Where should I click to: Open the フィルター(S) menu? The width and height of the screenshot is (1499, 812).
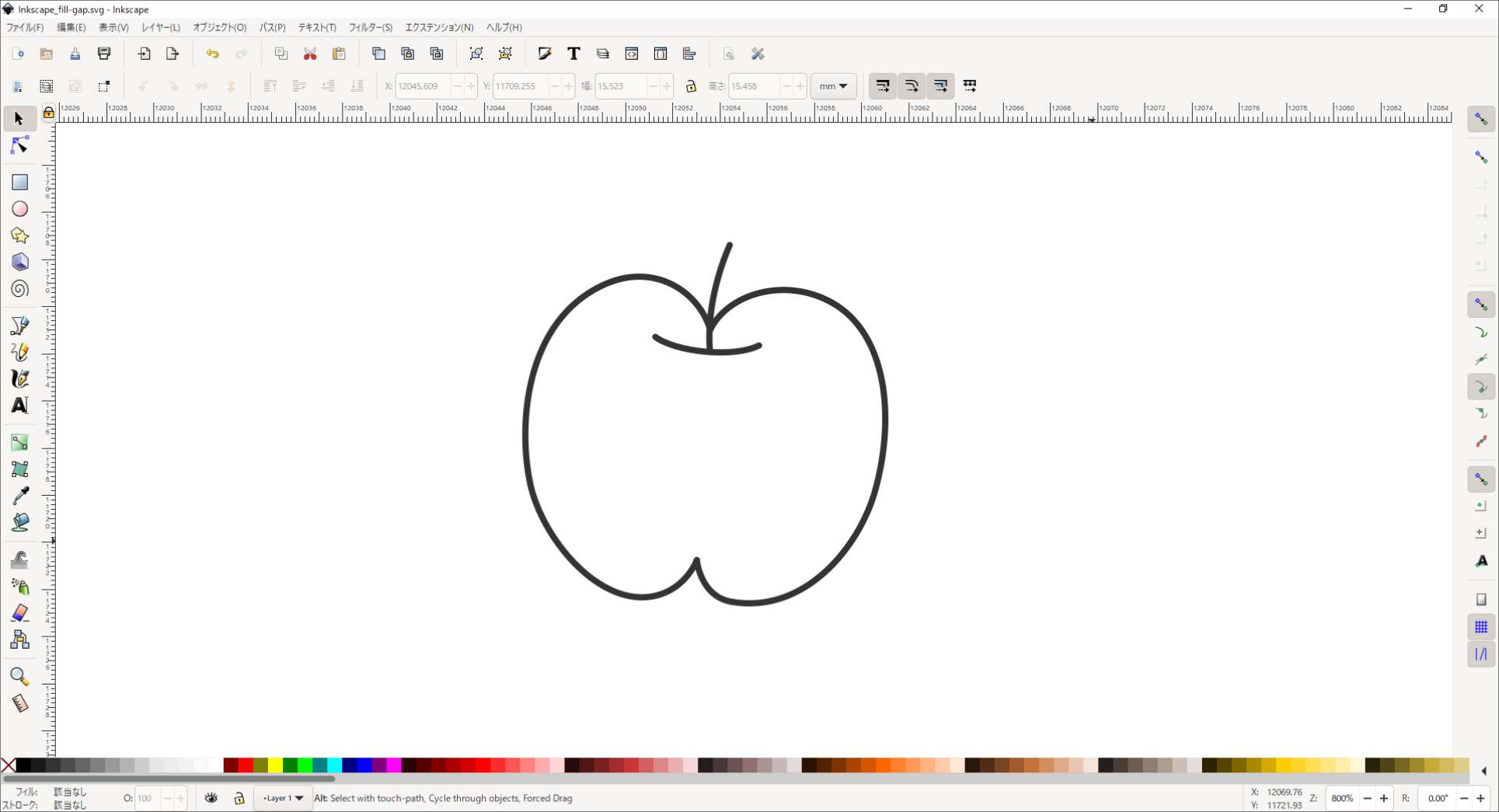[x=370, y=27]
